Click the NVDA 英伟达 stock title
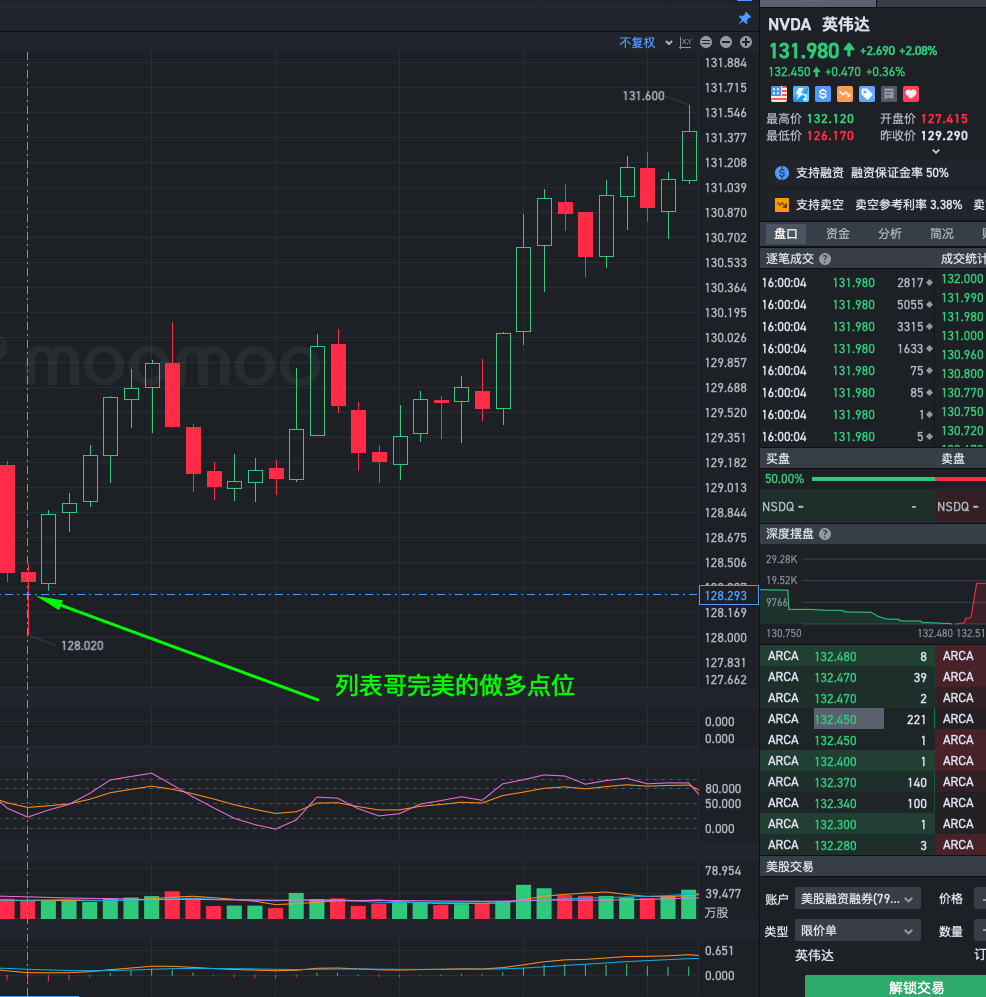 click(819, 25)
